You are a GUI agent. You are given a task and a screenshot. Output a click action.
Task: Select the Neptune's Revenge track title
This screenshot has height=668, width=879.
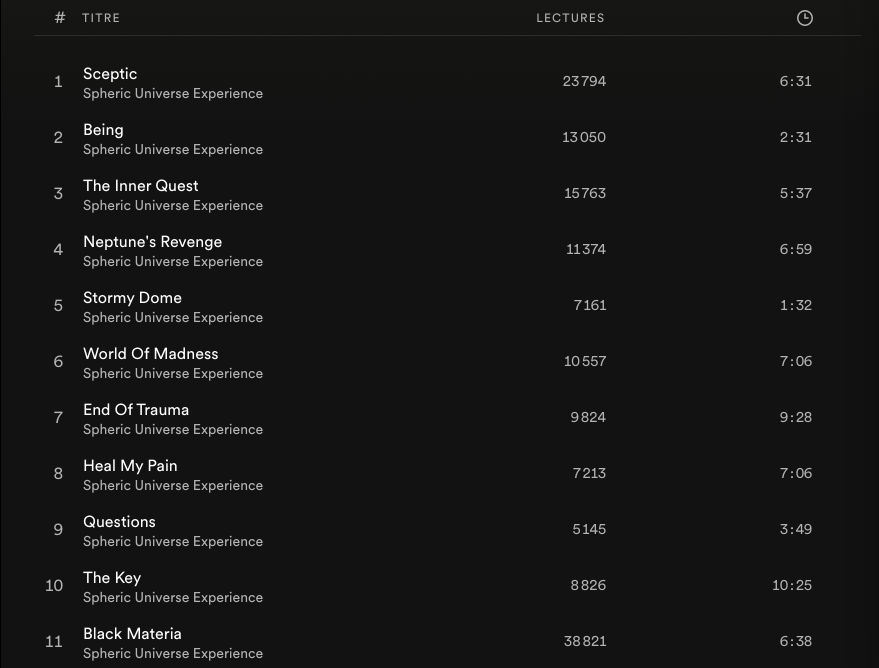coord(152,242)
